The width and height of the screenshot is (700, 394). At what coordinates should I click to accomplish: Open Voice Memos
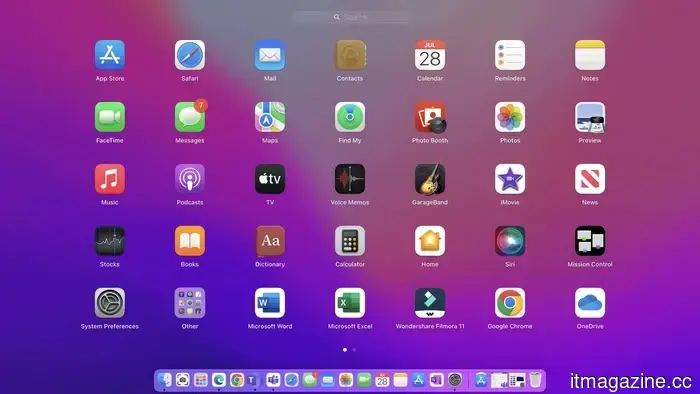pyautogui.click(x=350, y=179)
